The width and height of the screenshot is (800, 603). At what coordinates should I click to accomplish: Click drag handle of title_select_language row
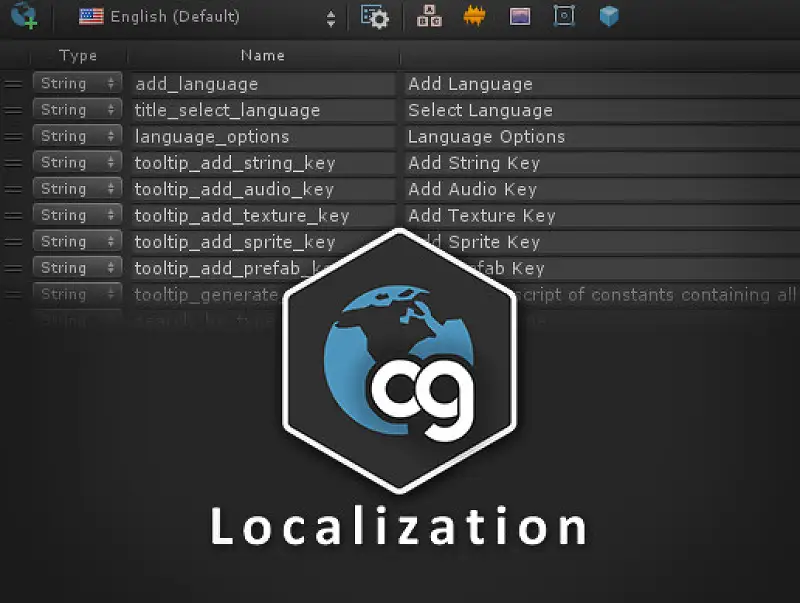pos(14,111)
